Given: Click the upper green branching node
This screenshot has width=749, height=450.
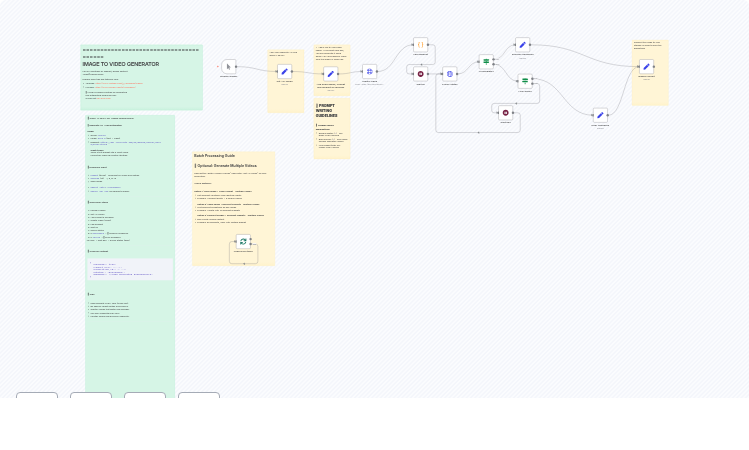Looking at the screenshot, I should 486,61.
